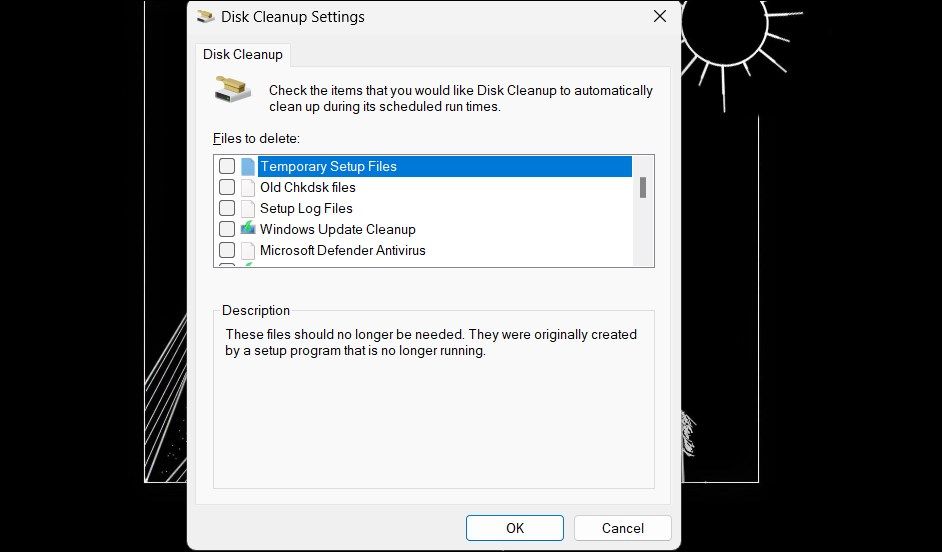Mark the Microsoft Defender Antivirus checkbox
The height and width of the screenshot is (552, 942).
tap(227, 250)
